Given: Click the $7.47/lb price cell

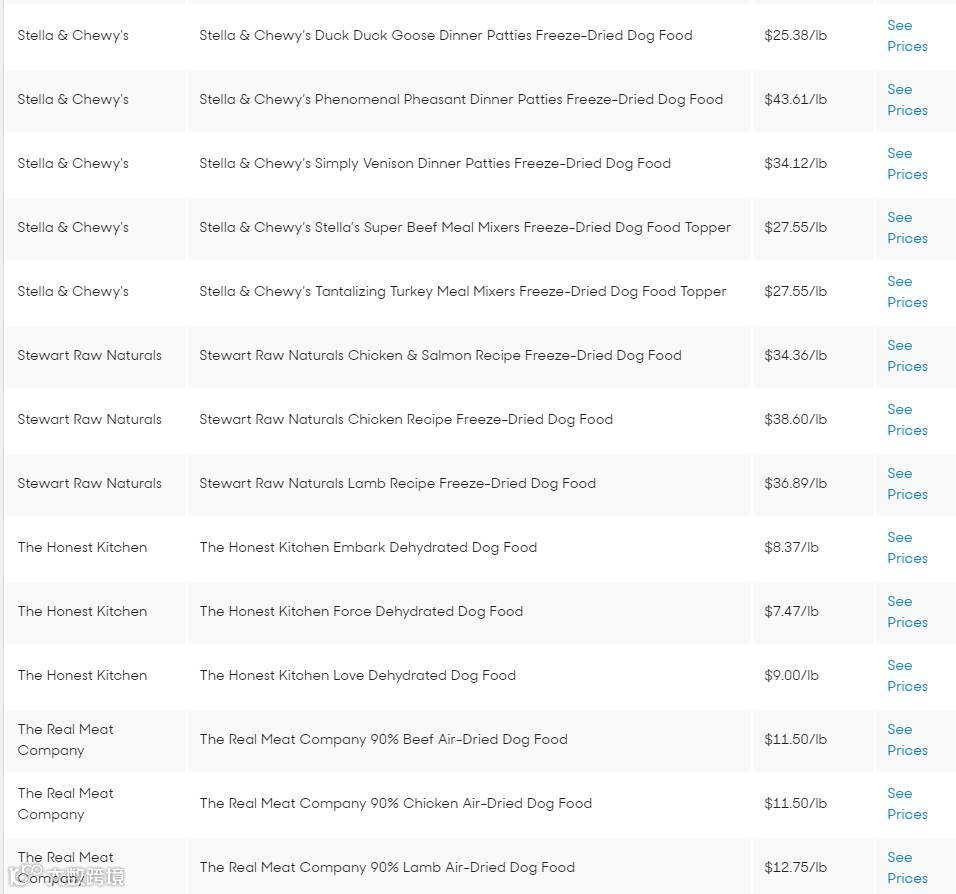Looking at the screenshot, I should [x=791, y=612].
